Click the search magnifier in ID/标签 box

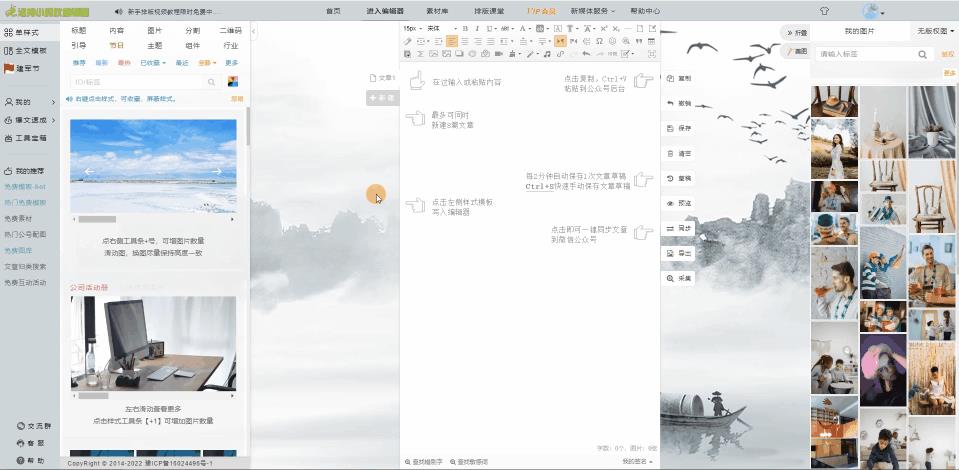pos(211,82)
